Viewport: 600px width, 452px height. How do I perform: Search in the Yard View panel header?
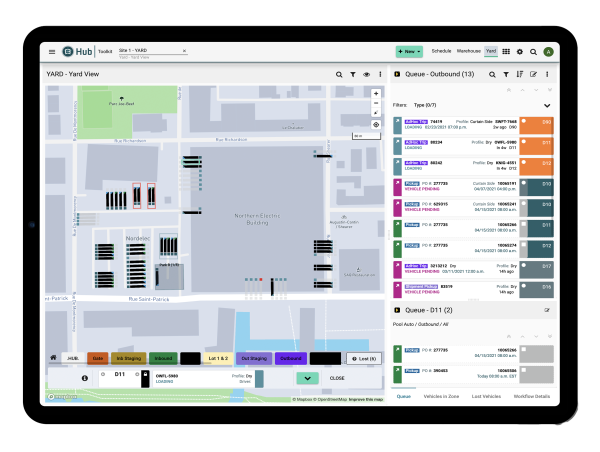[339, 75]
